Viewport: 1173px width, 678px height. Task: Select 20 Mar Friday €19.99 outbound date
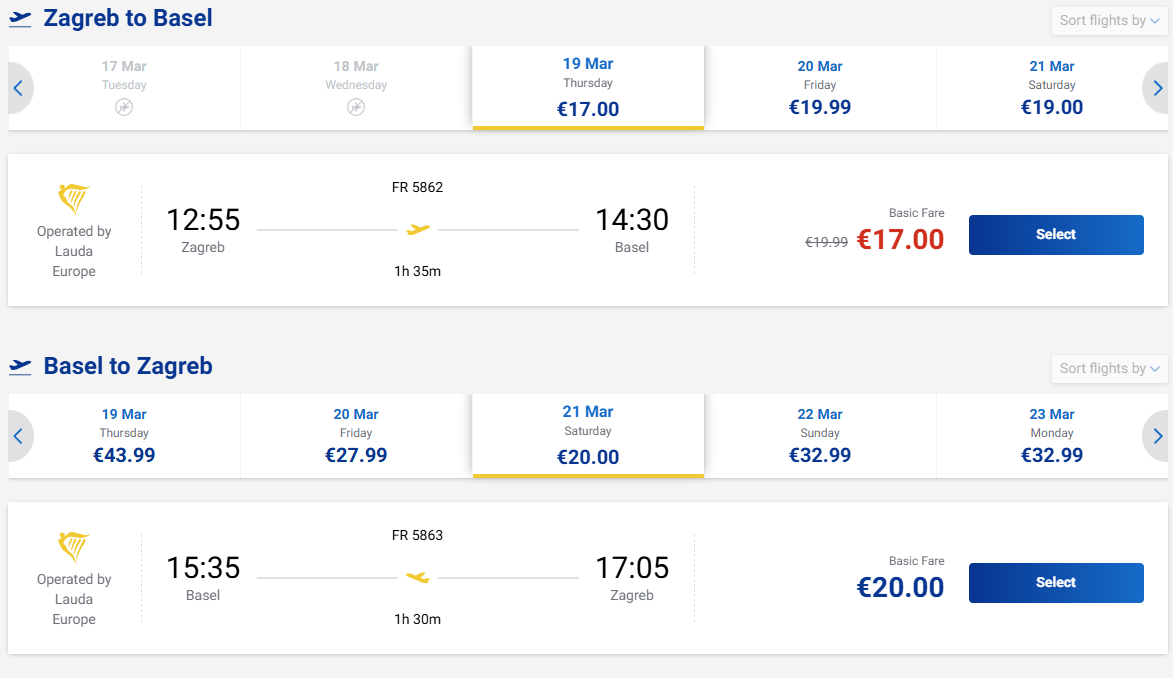click(x=820, y=88)
